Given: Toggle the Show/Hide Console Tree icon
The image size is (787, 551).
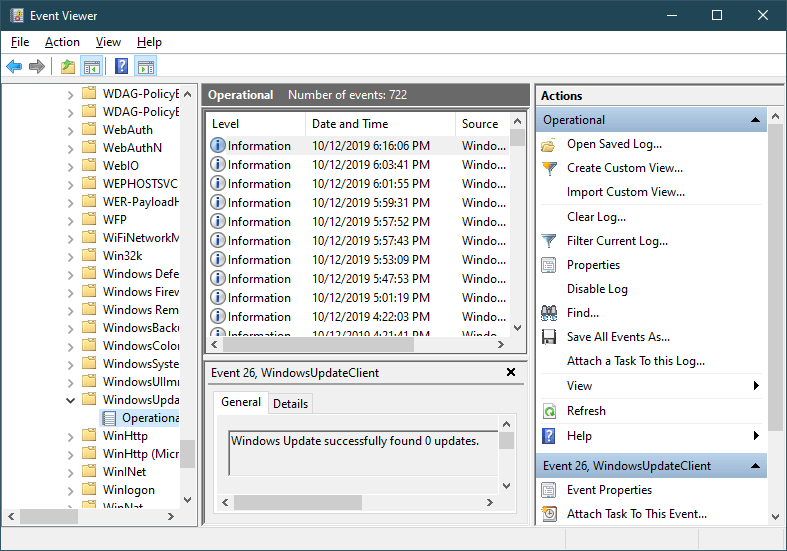Looking at the screenshot, I should pyautogui.click(x=92, y=66).
